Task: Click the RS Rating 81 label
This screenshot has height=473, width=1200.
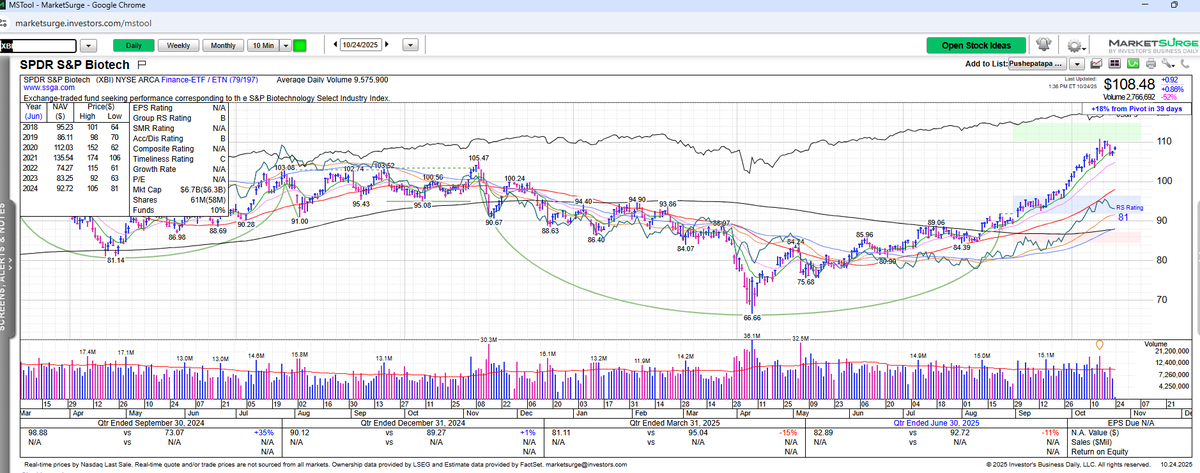Action: tap(1130, 212)
